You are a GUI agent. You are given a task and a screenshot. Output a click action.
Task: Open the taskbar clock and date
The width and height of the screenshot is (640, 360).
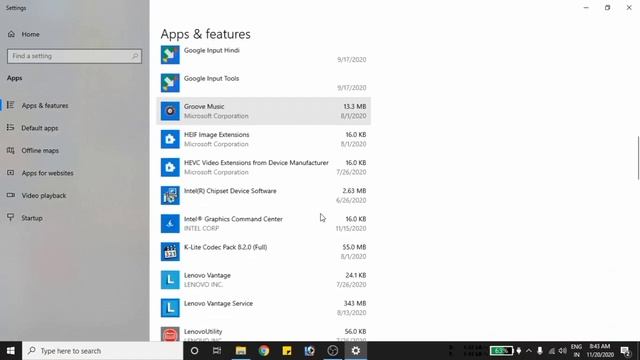600,351
